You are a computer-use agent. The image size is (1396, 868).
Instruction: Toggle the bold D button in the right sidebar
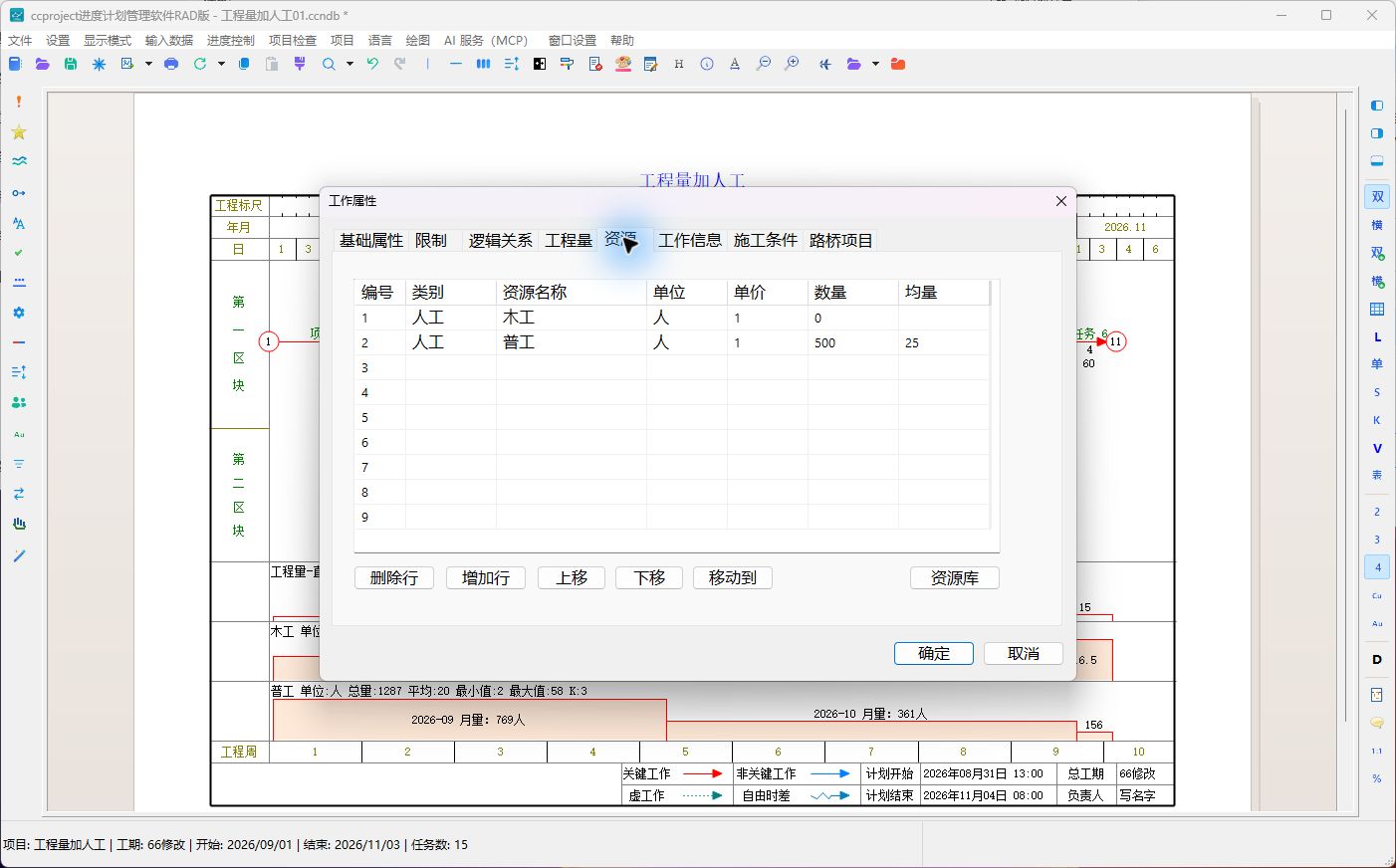pos(1377,659)
